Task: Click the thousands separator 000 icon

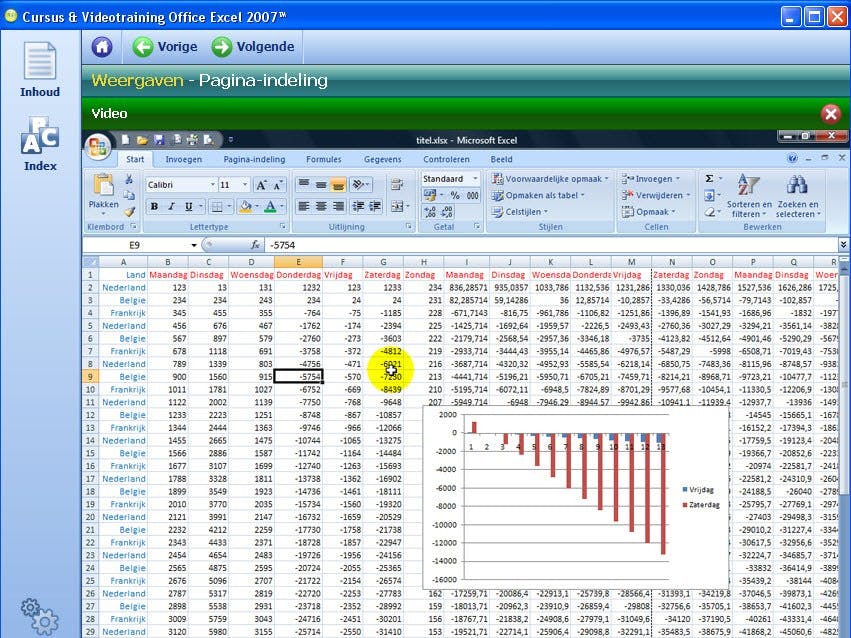Action: pos(472,195)
